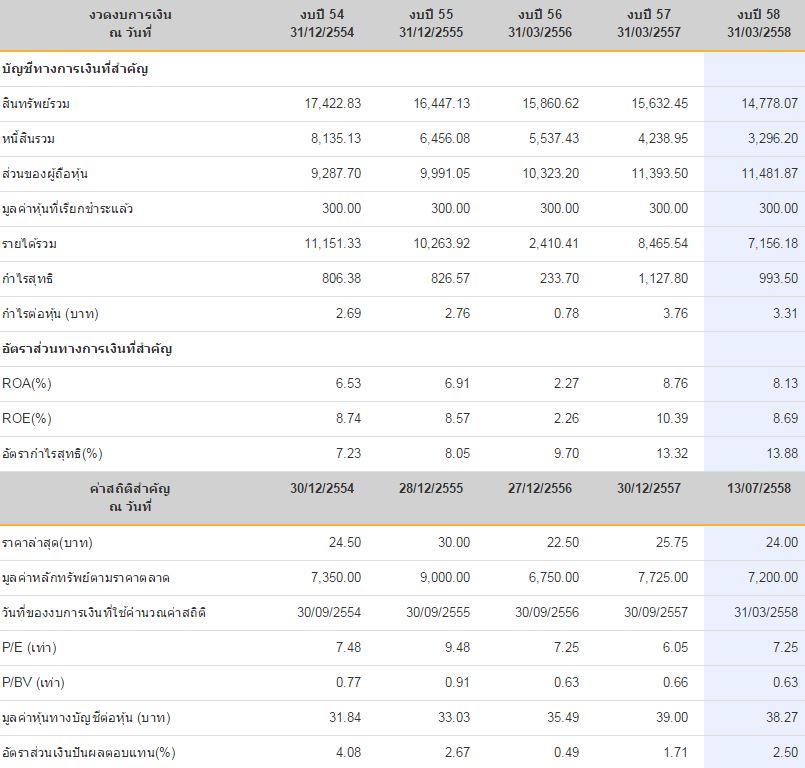Click dividend yield value 4.08
The width and height of the screenshot is (805, 768).
coord(348,753)
